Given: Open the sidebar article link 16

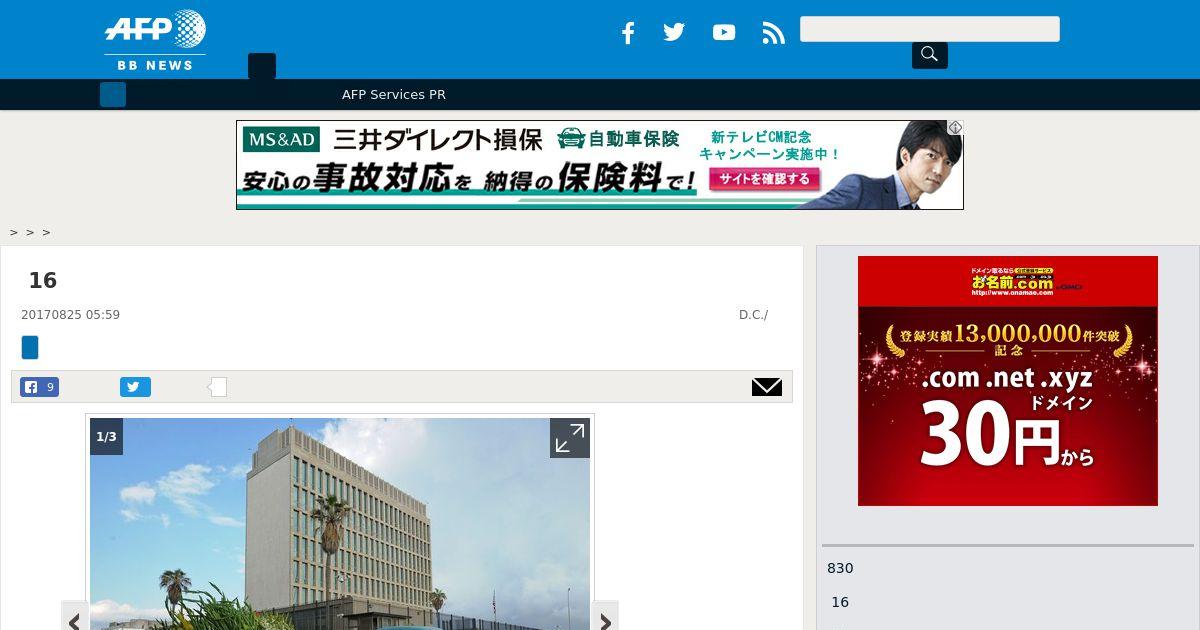Looking at the screenshot, I should tap(840, 602).
